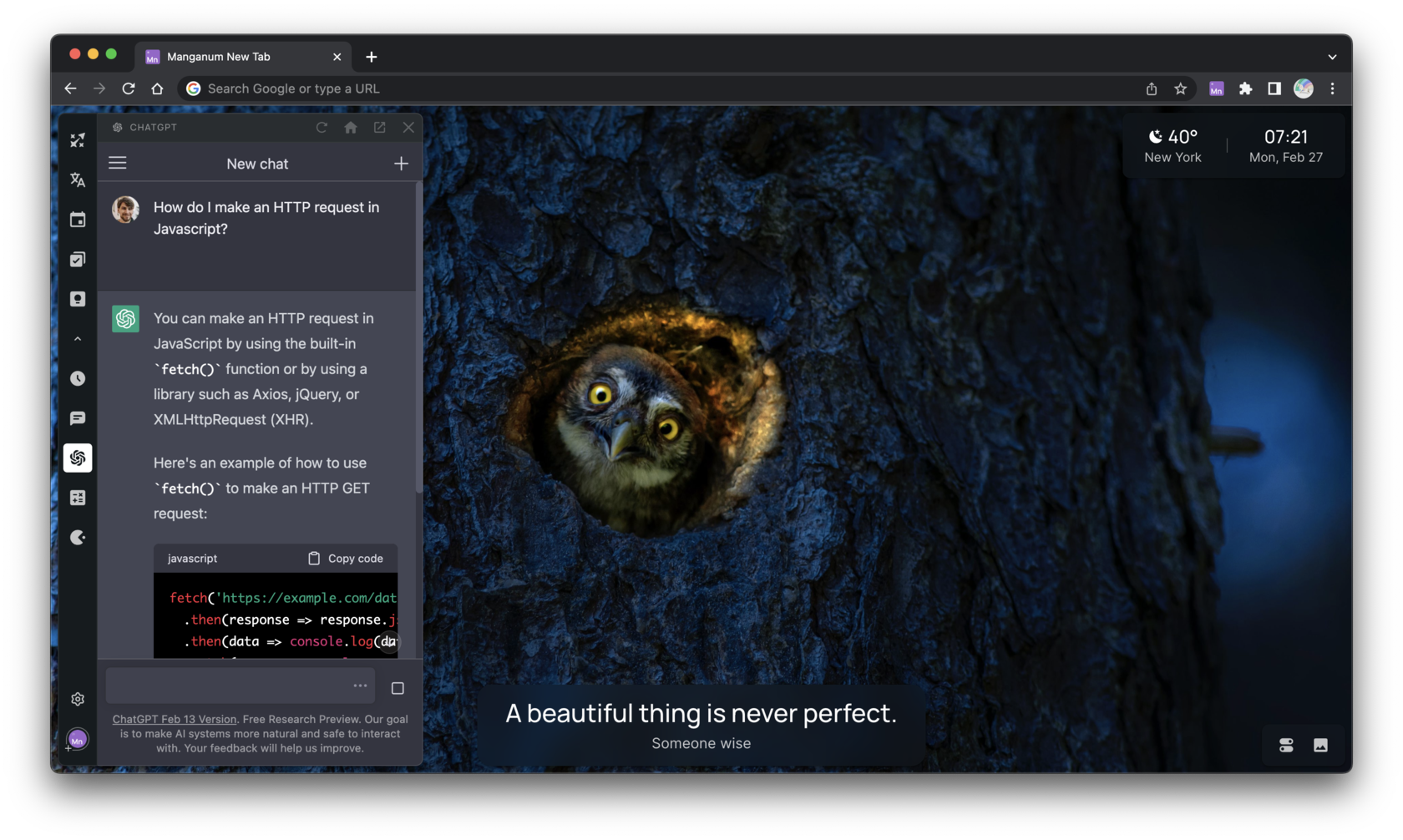Open the tasks widget in the sidebar
Image resolution: width=1403 pixels, height=840 pixels.
tap(78, 259)
